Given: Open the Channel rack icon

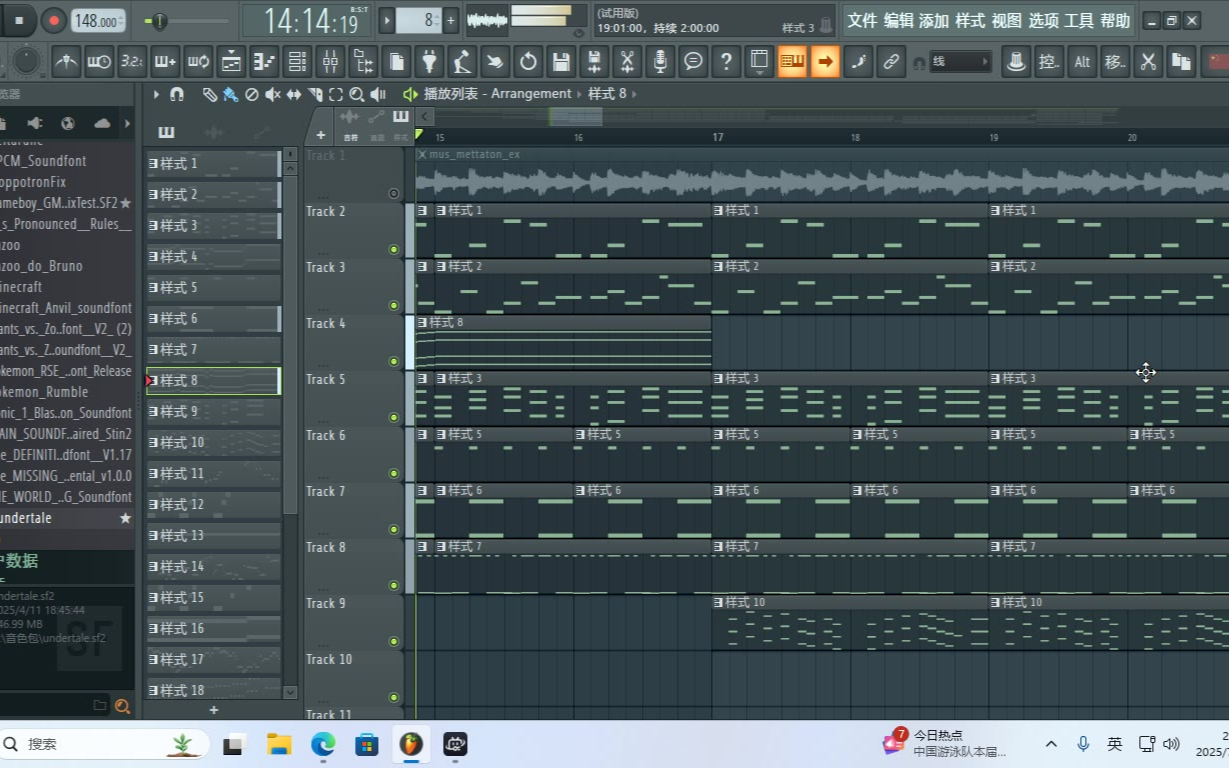Looking at the screenshot, I should pos(297,62).
